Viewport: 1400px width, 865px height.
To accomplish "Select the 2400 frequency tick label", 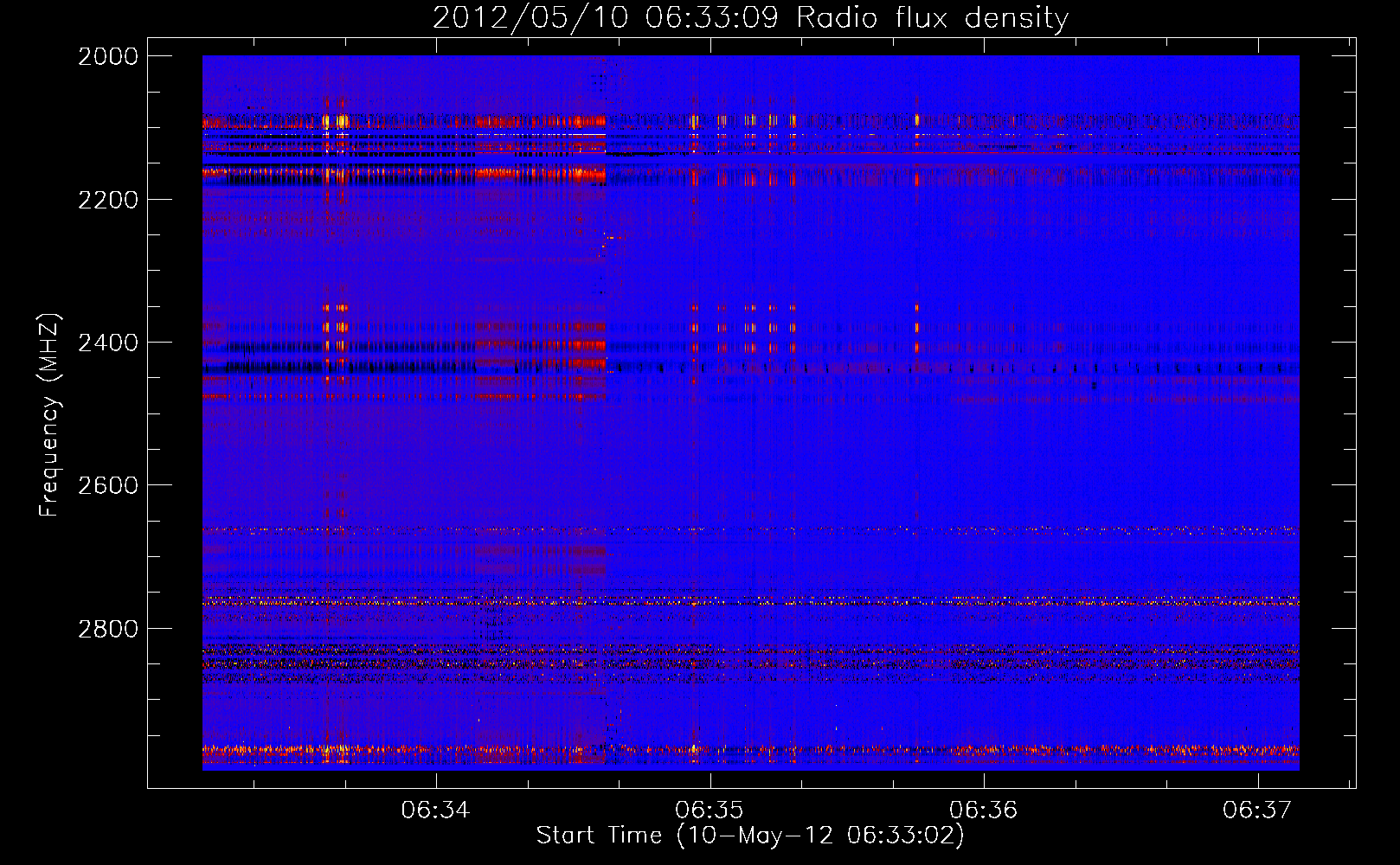I will (x=108, y=343).
